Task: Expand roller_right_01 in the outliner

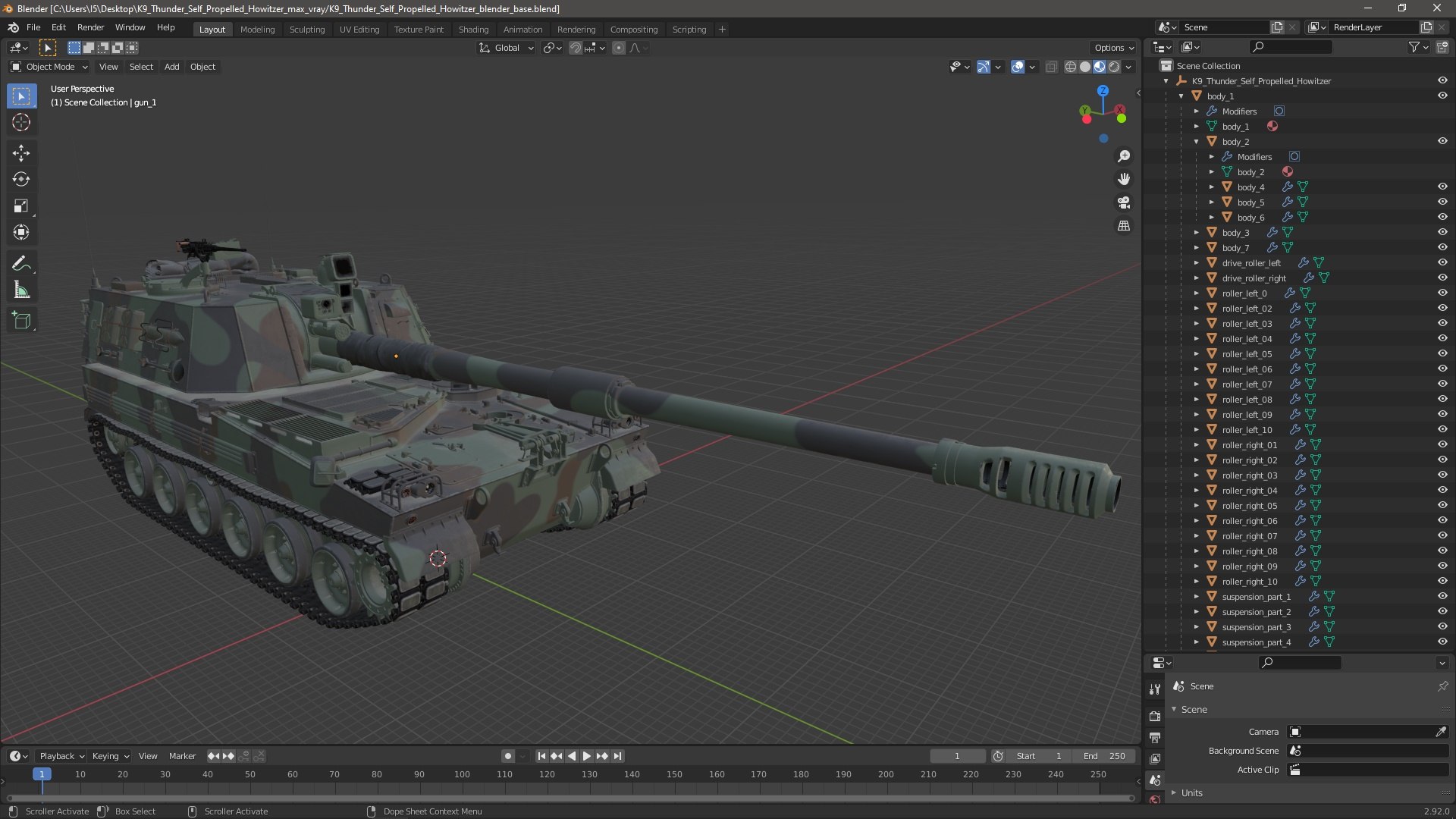Action: pos(1197,445)
